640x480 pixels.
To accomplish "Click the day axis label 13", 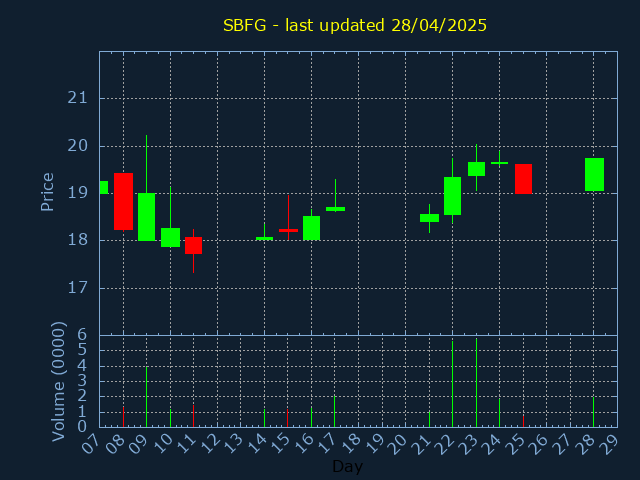I will [x=233, y=444].
